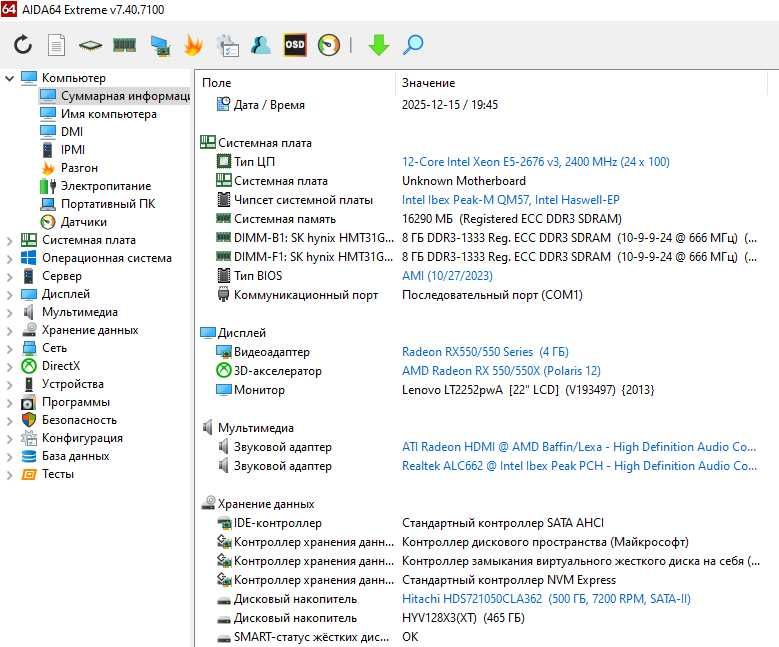Open the IPMI tree item

[64, 150]
